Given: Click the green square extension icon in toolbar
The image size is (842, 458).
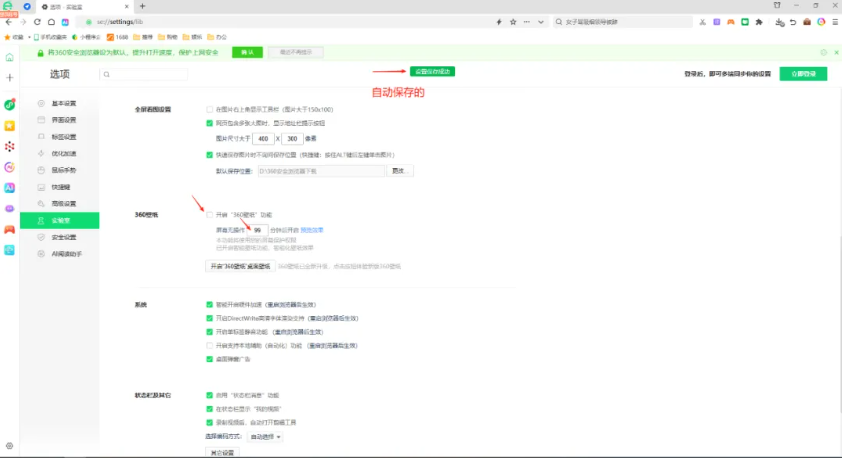Looking at the screenshot, I should [x=745, y=22].
